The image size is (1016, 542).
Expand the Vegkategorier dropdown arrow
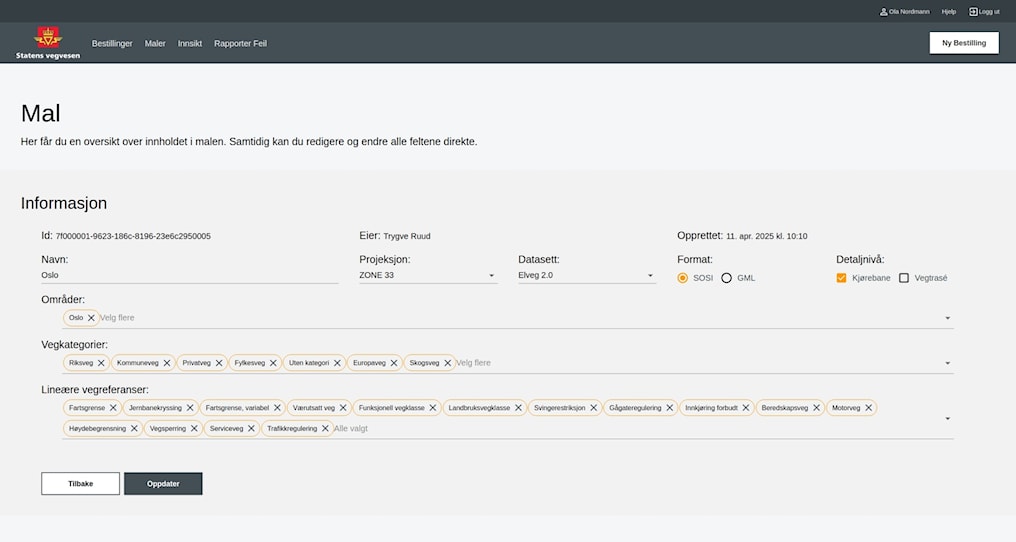[x=947, y=363]
